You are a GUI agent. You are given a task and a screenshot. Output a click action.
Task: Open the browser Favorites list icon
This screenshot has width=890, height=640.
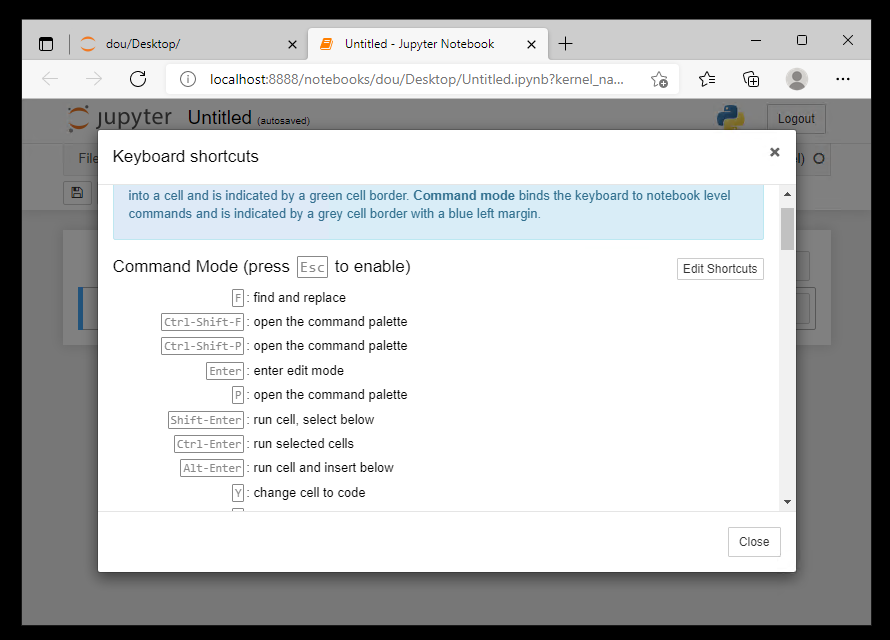click(707, 79)
